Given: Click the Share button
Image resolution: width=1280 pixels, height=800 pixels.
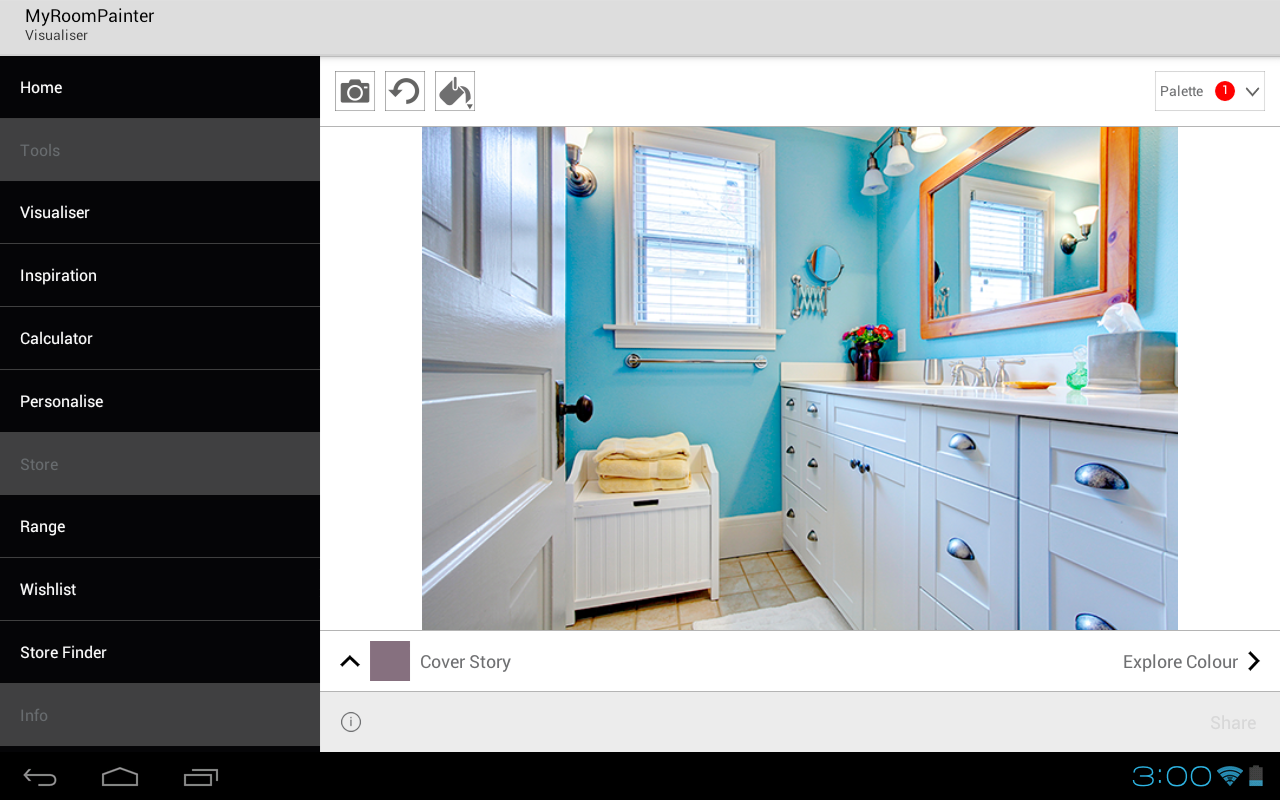Looking at the screenshot, I should point(1232,722).
